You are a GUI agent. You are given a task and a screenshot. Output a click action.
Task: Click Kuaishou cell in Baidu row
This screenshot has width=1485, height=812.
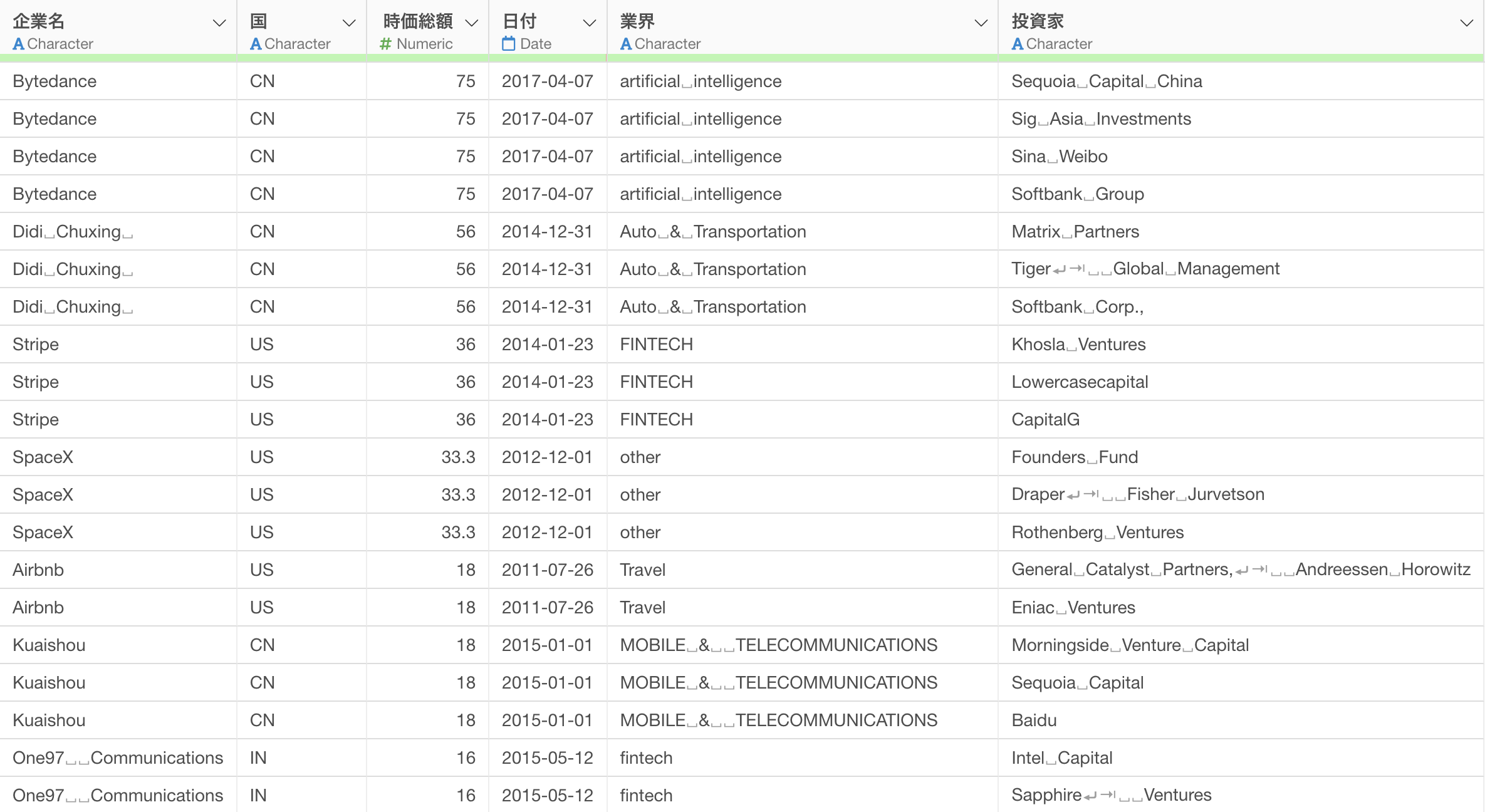tap(118, 721)
